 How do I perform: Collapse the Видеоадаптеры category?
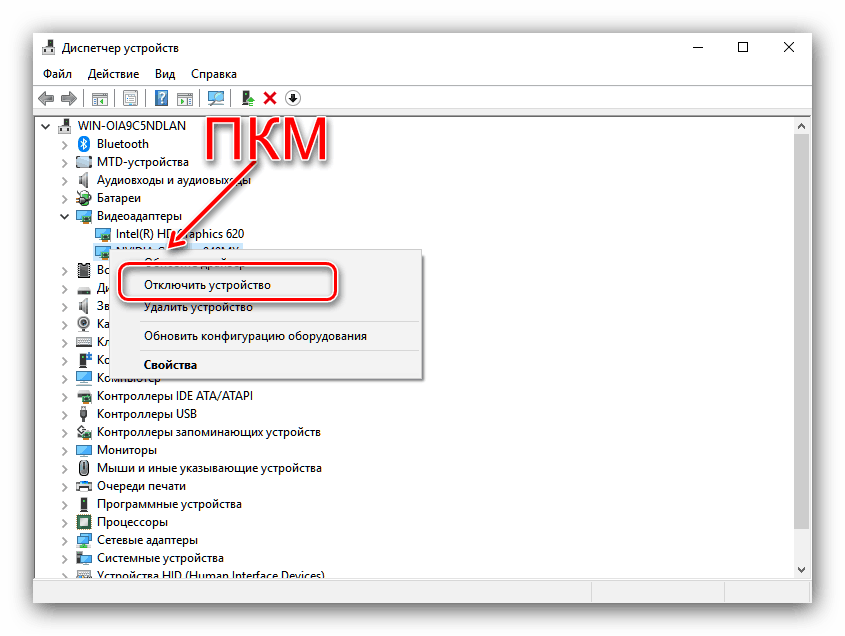tap(65, 217)
